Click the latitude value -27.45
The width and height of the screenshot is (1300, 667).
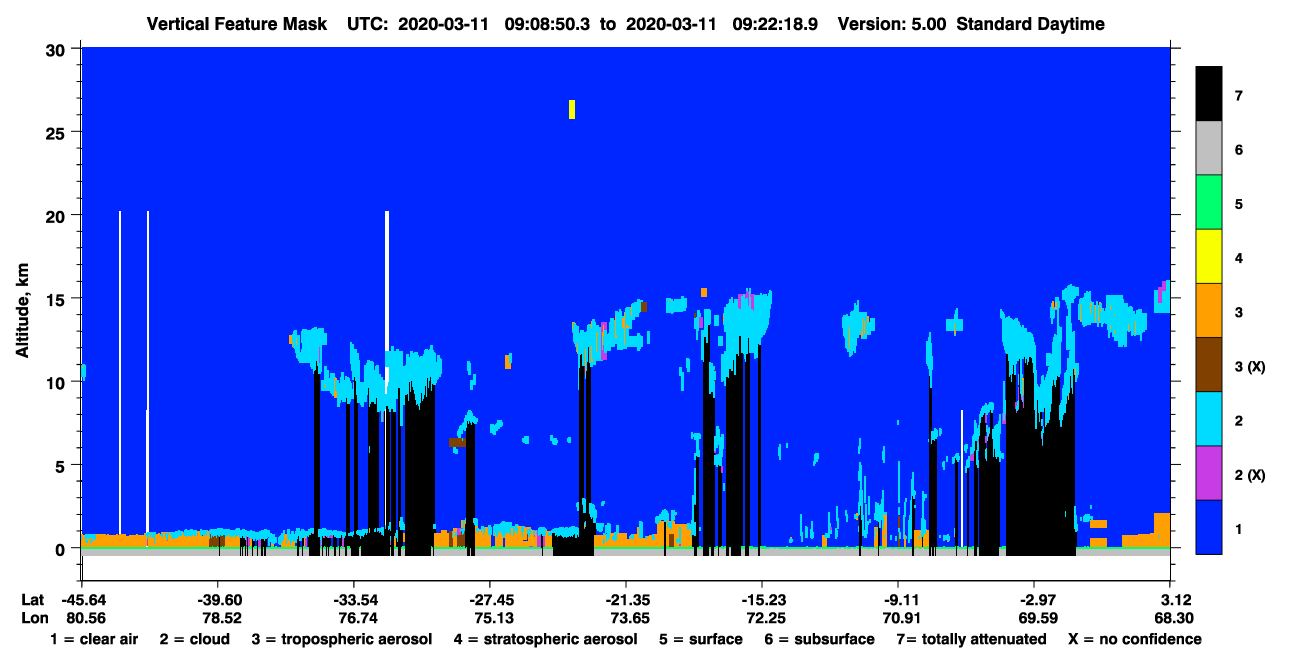(x=490, y=600)
